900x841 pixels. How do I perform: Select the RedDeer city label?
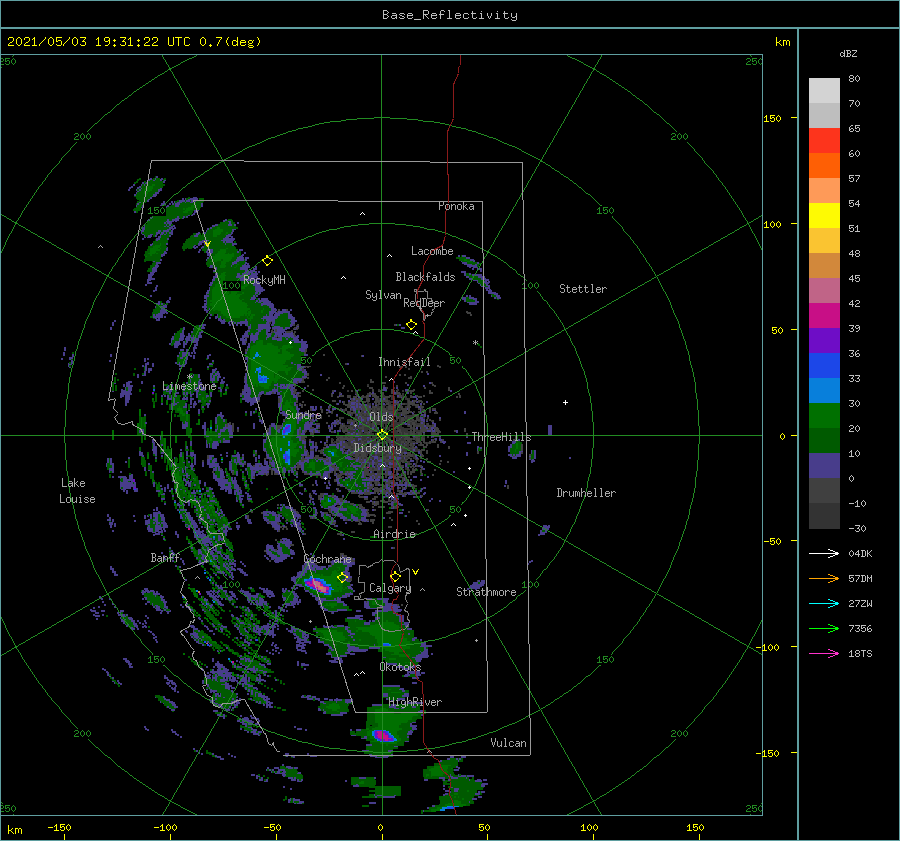point(424,303)
